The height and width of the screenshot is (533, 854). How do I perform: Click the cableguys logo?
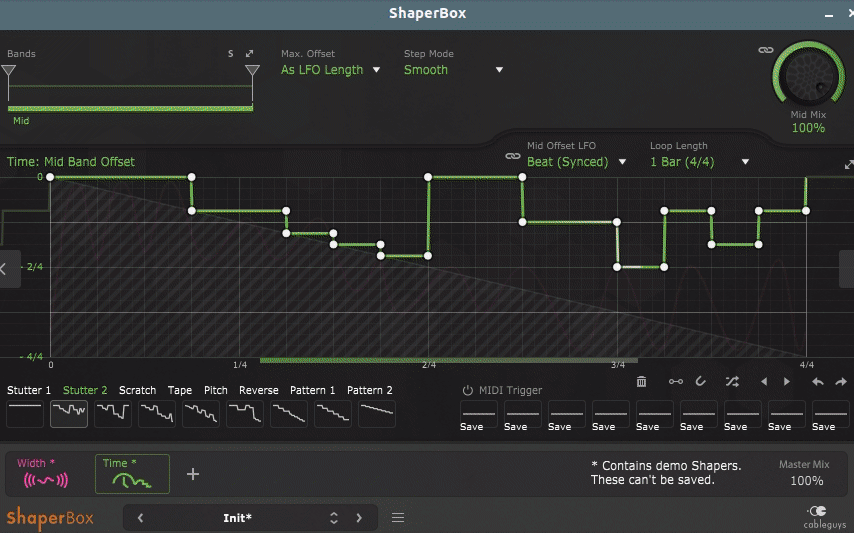tap(825, 518)
